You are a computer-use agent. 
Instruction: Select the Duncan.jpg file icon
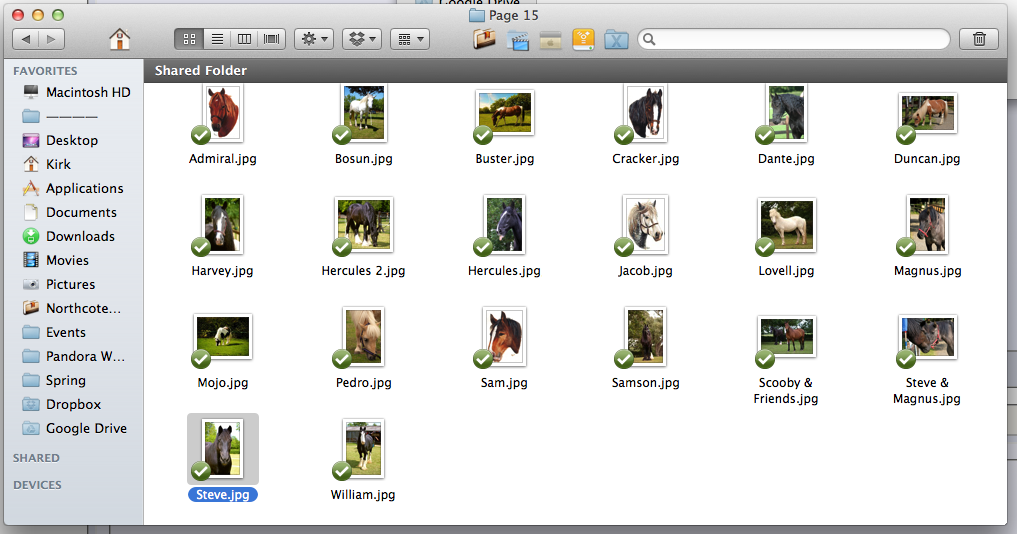click(x=927, y=113)
